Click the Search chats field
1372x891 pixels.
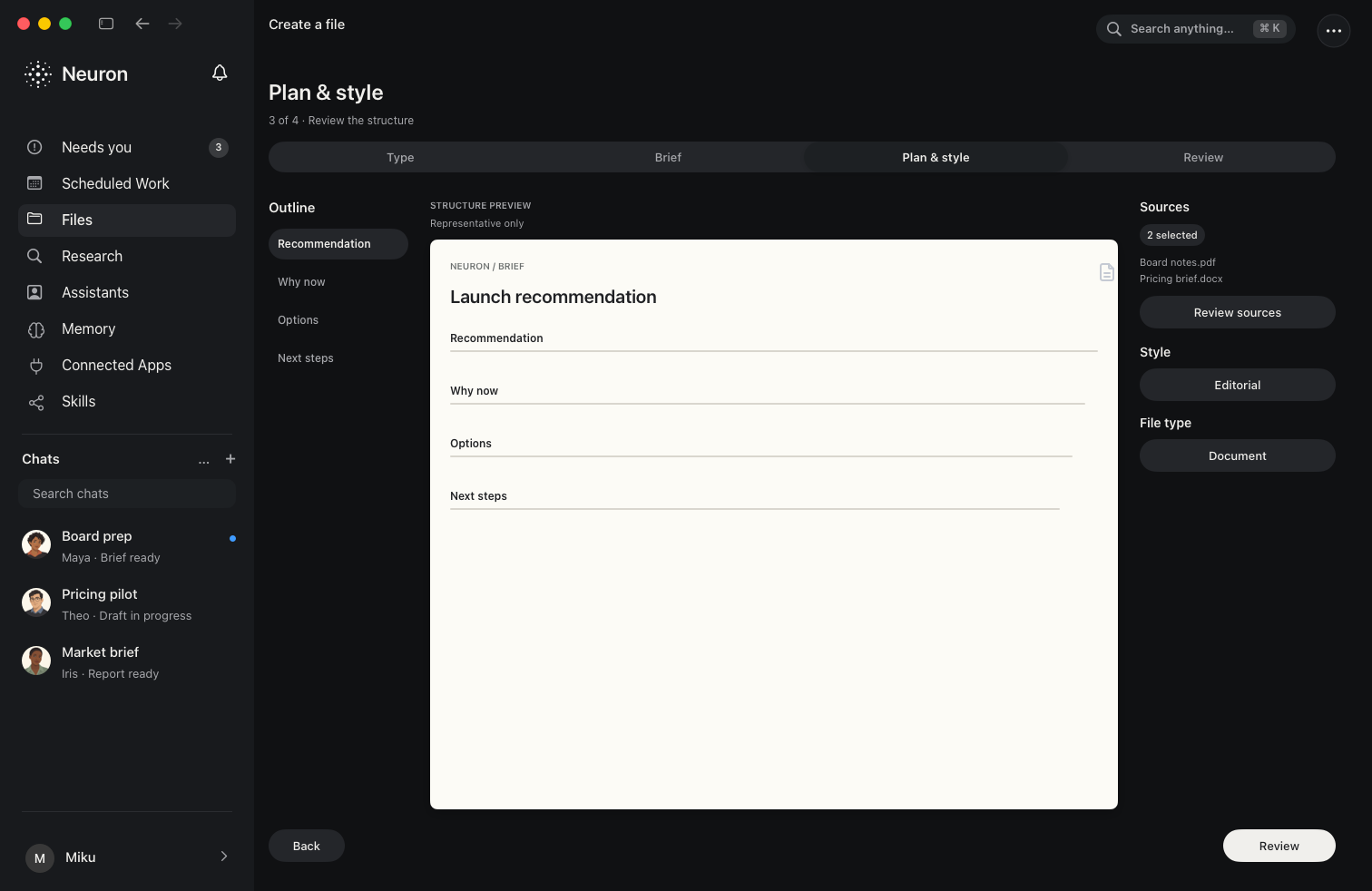(x=127, y=494)
